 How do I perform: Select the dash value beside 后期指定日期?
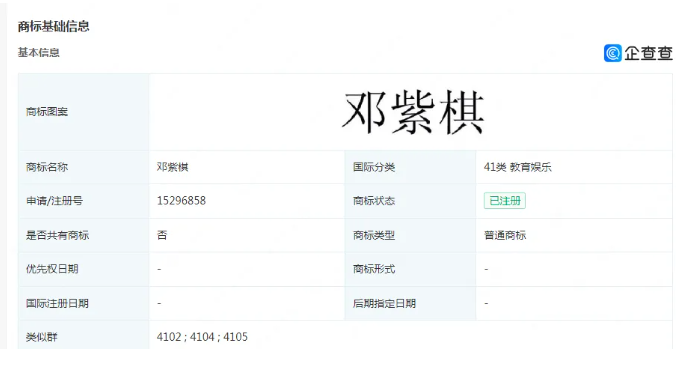point(486,303)
